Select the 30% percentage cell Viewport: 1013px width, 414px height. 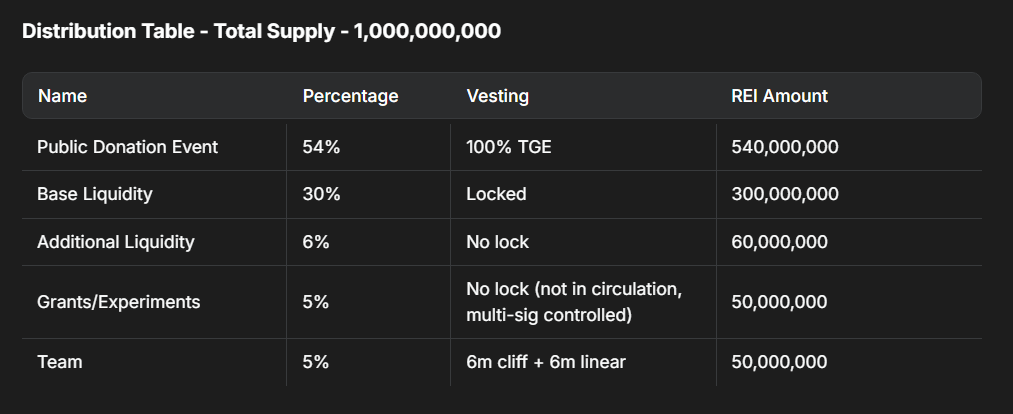(x=321, y=194)
